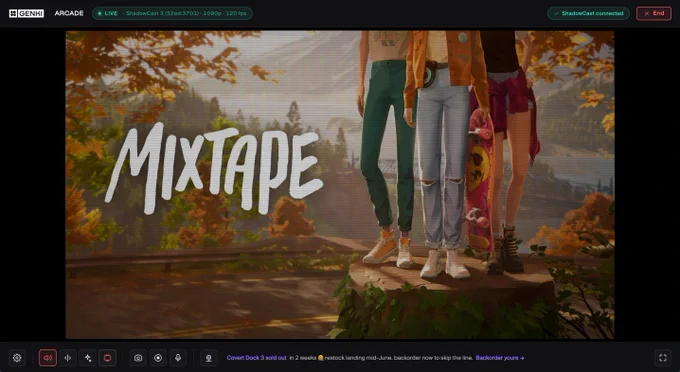680x372 pixels.
Task: Click the mirror/flip video icon
Action: [x=68, y=358]
